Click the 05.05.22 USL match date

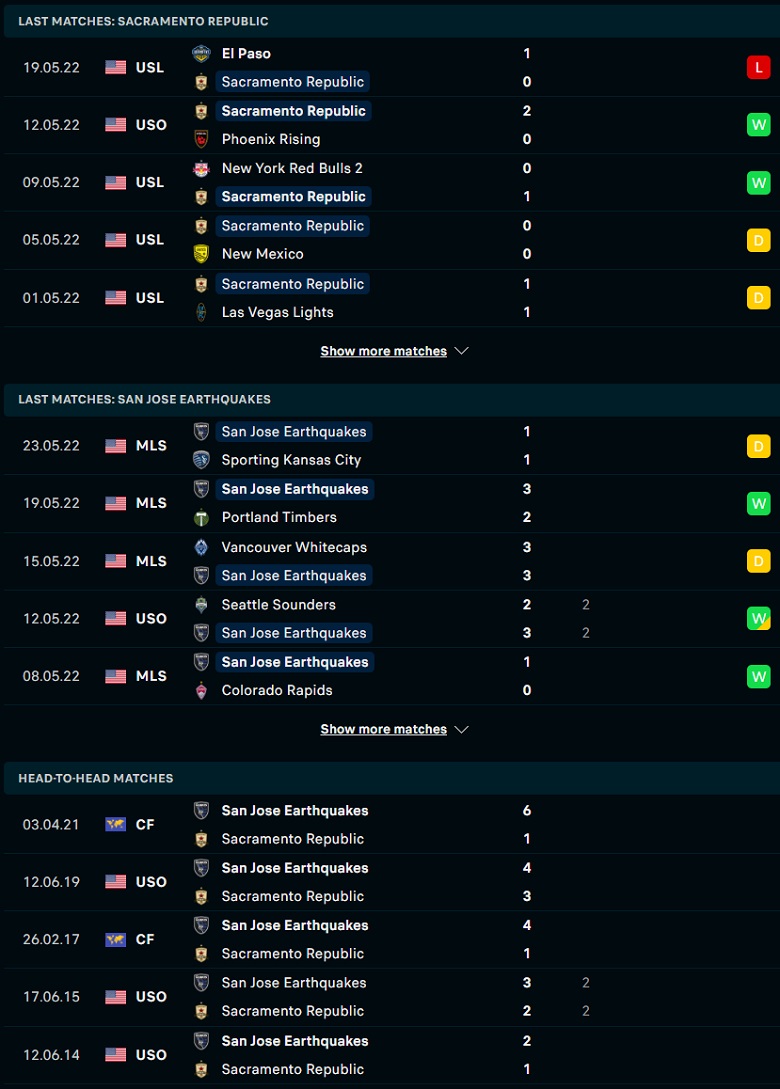pyautogui.click(x=51, y=240)
